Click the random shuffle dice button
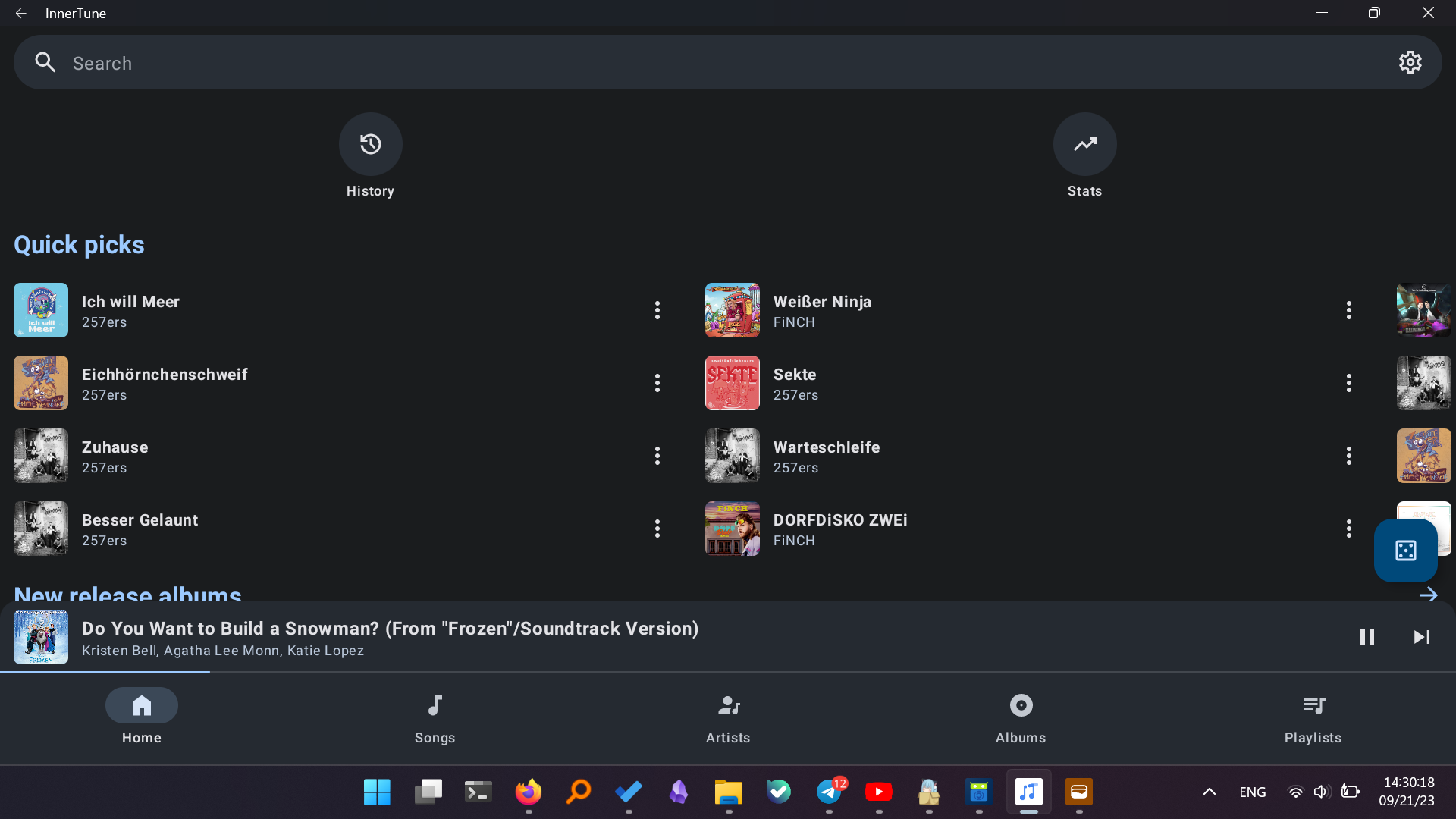Image resolution: width=1456 pixels, height=819 pixels. click(x=1404, y=550)
